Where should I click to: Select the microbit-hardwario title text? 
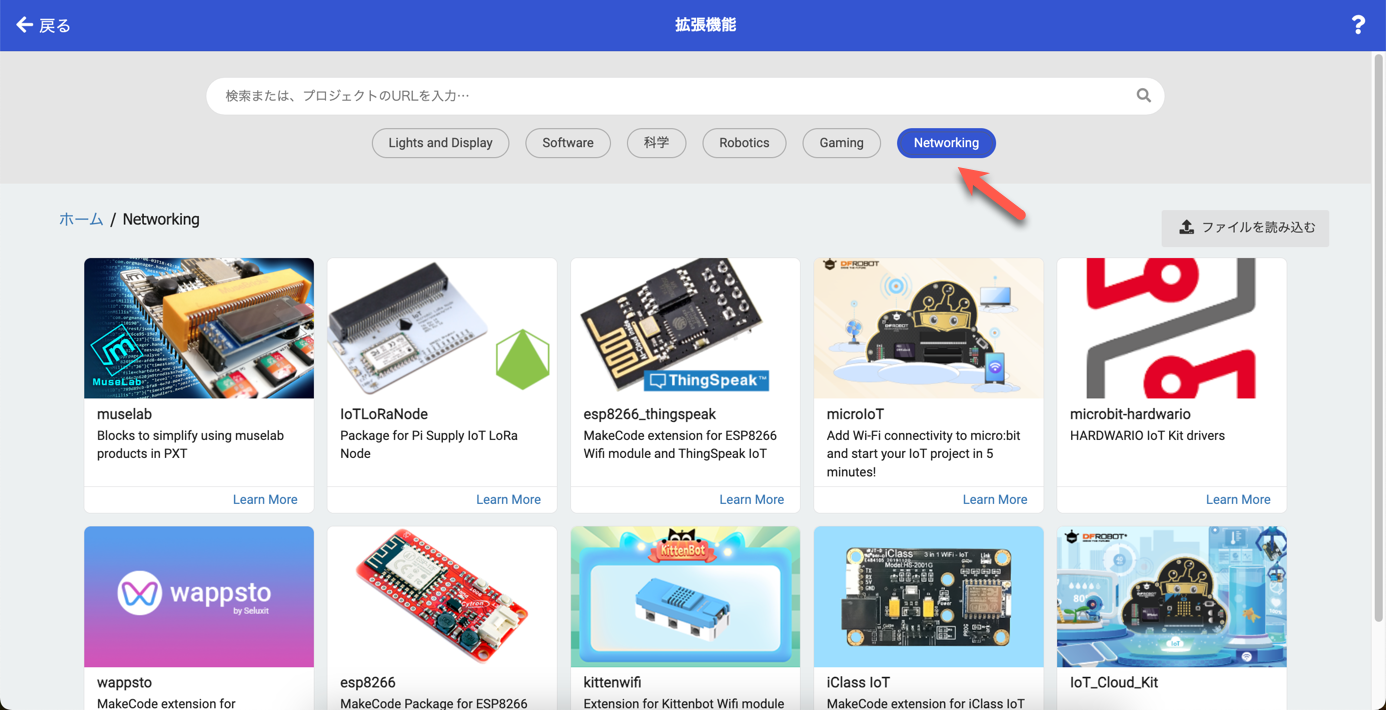pos(1130,414)
